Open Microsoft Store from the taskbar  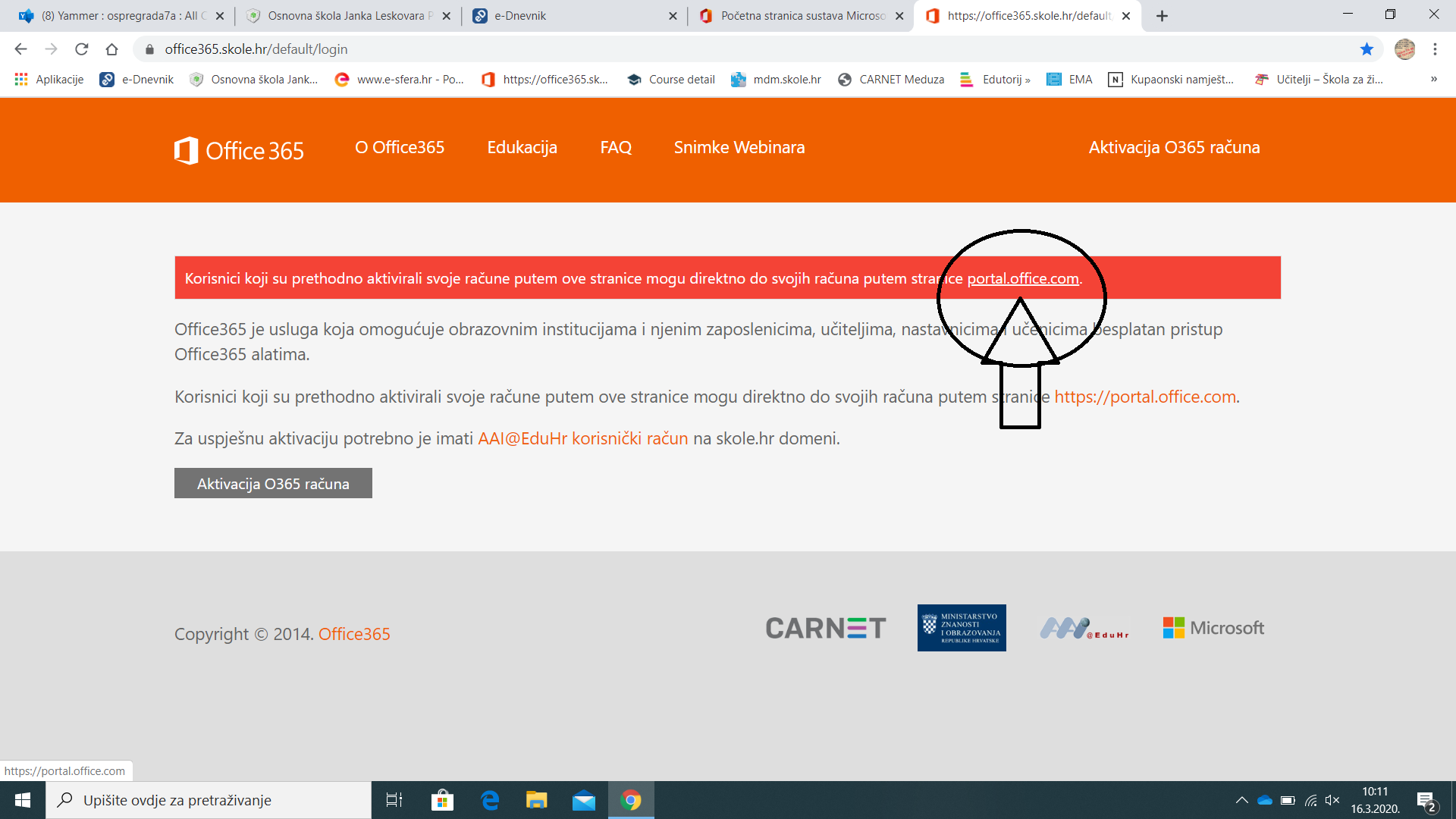[x=442, y=800]
